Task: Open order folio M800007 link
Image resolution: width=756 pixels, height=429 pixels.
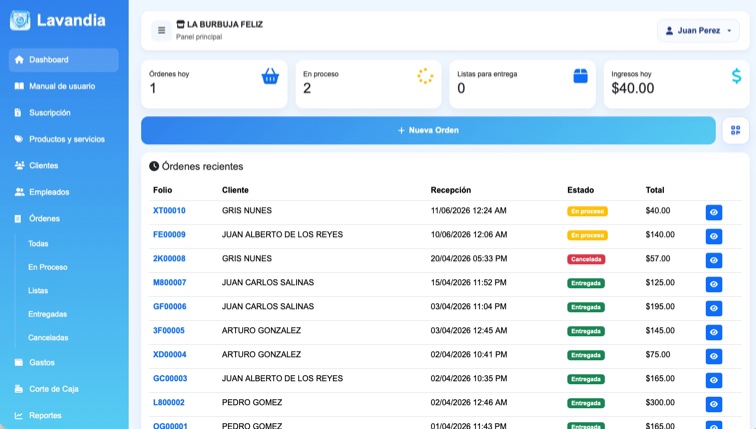Action: [x=170, y=282]
